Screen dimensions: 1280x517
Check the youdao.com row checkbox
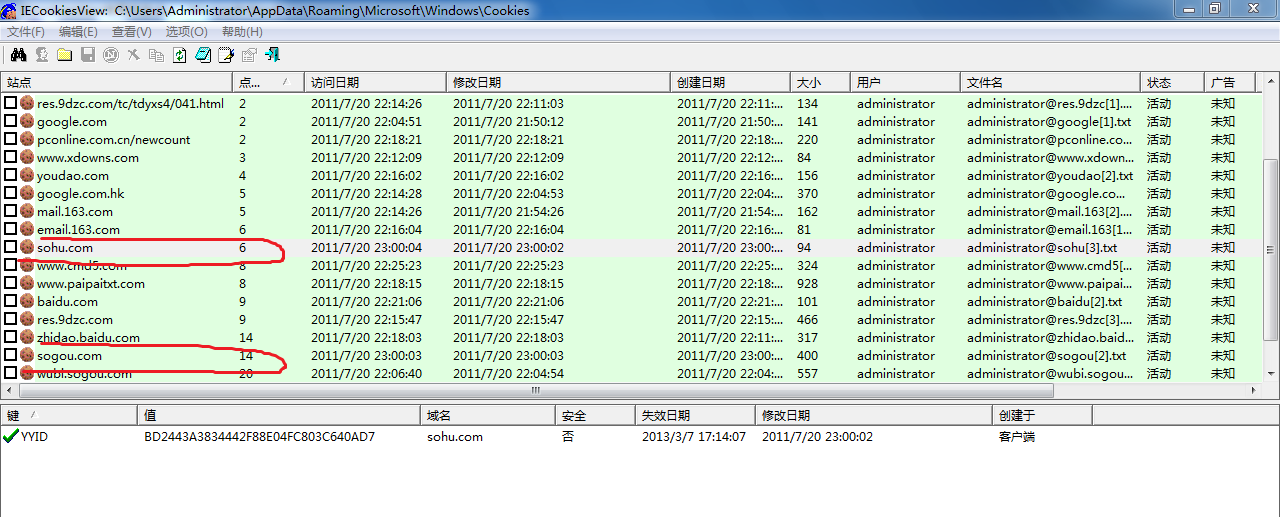coord(11,175)
